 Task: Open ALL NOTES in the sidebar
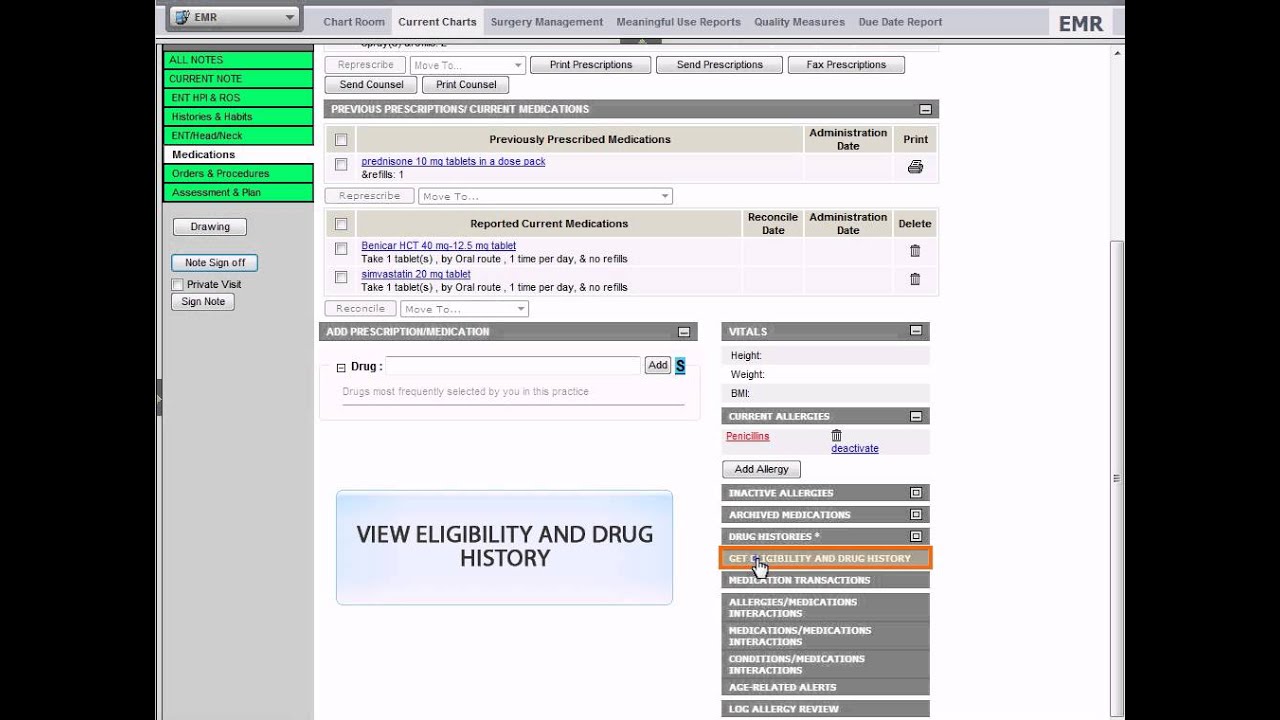tap(238, 60)
